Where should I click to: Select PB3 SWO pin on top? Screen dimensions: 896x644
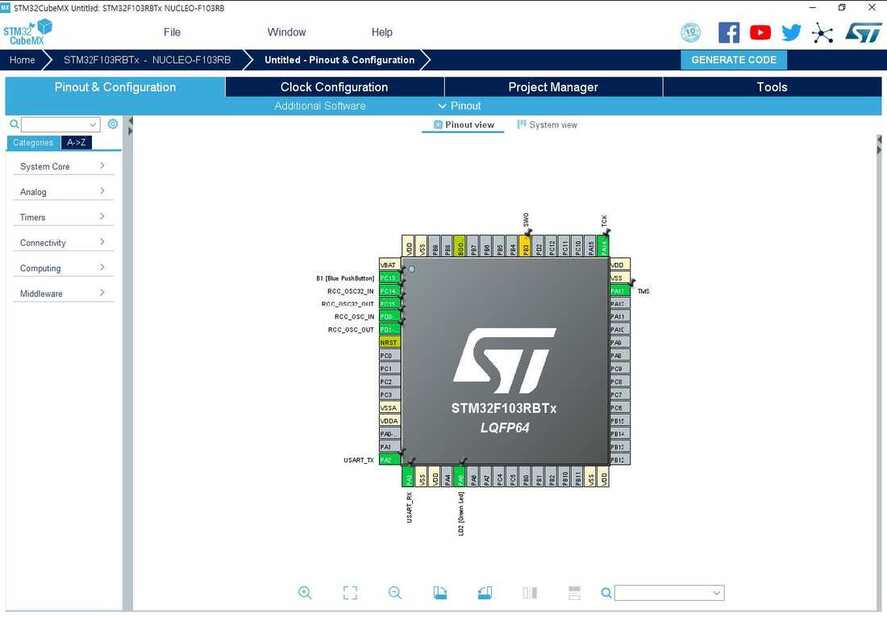(525, 246)
